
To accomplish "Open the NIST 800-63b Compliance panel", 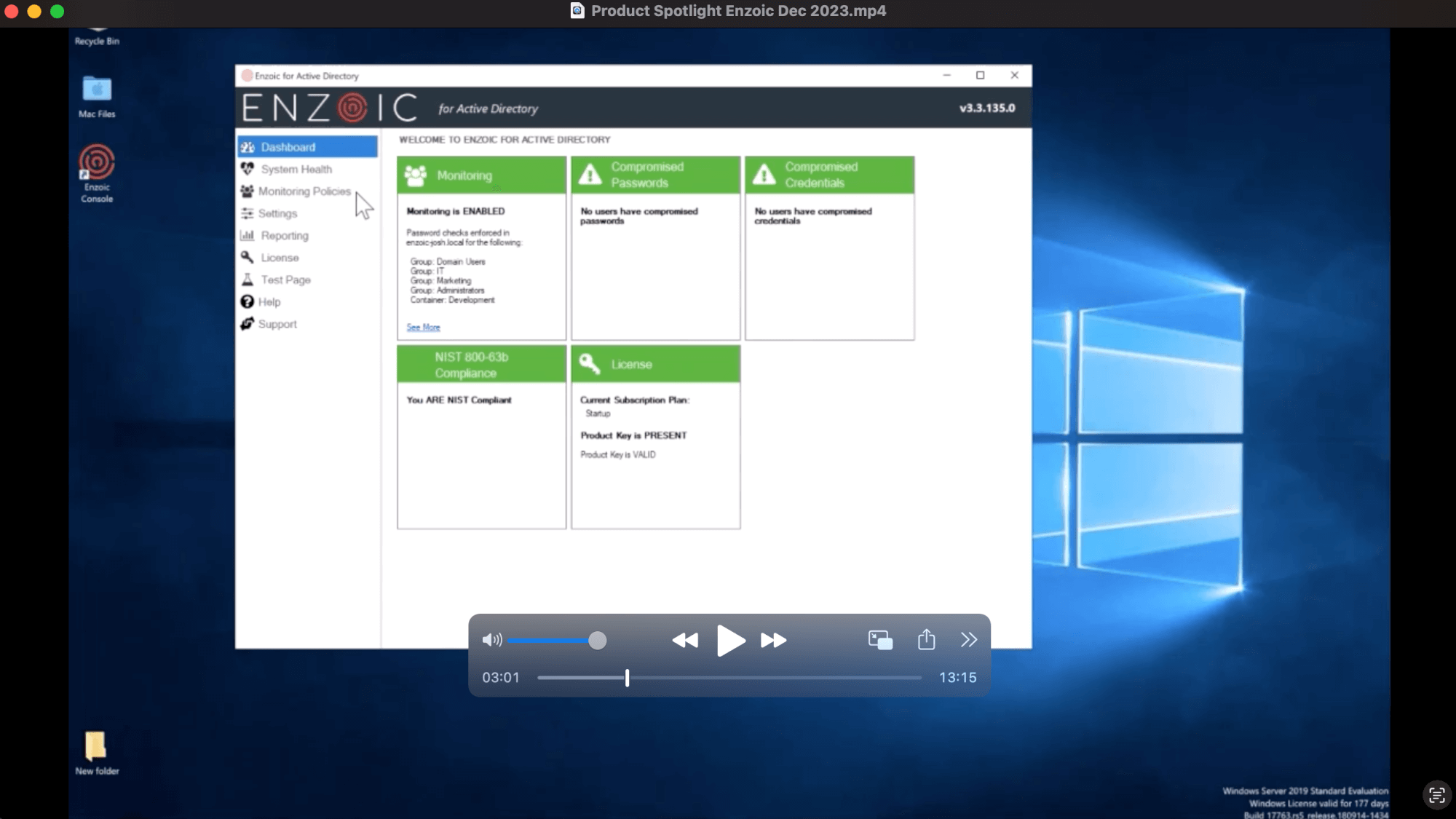I will pos(481,364).
